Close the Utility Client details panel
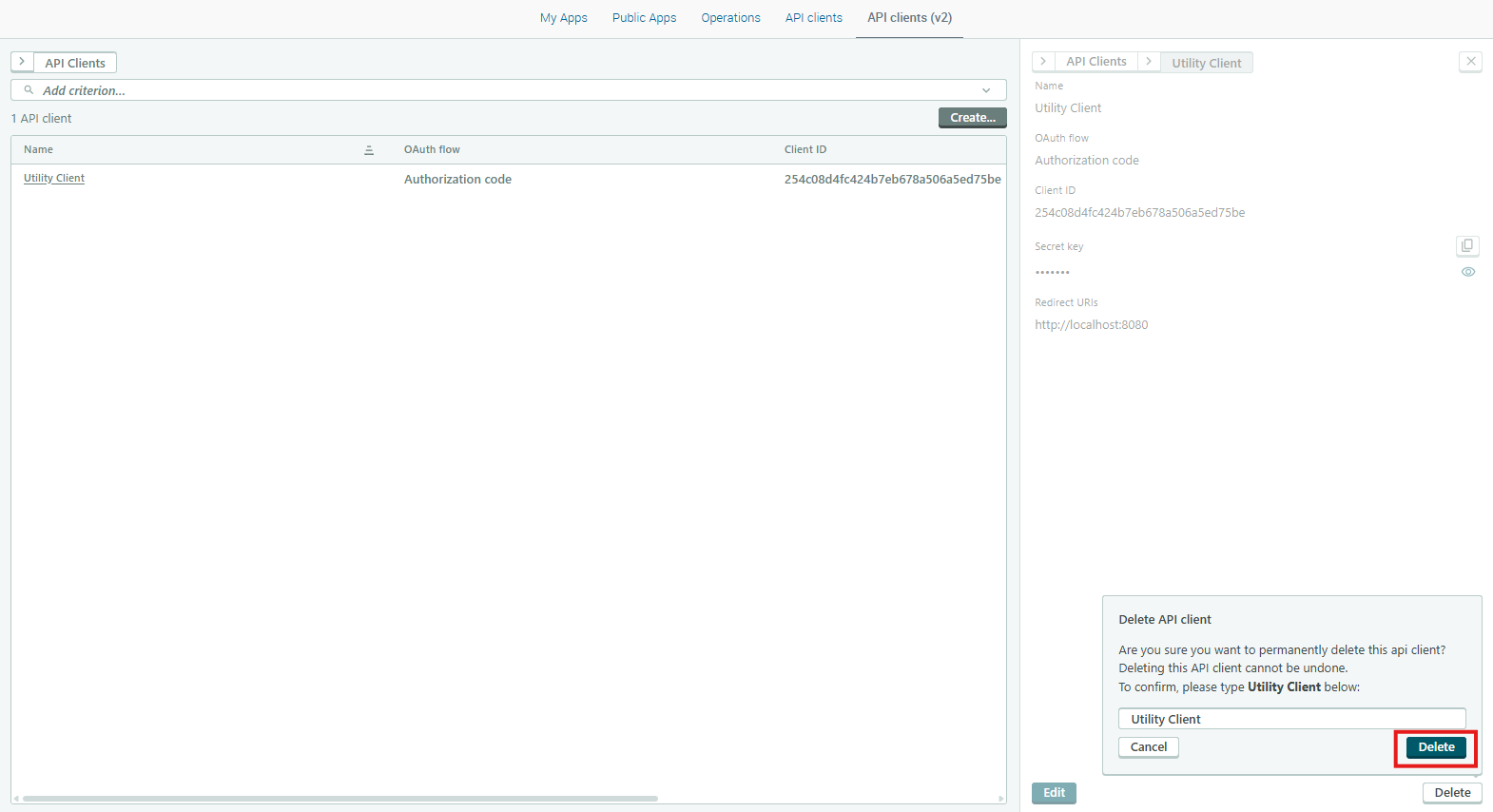Screen dimensions: 1493x812 [1470, 62]
